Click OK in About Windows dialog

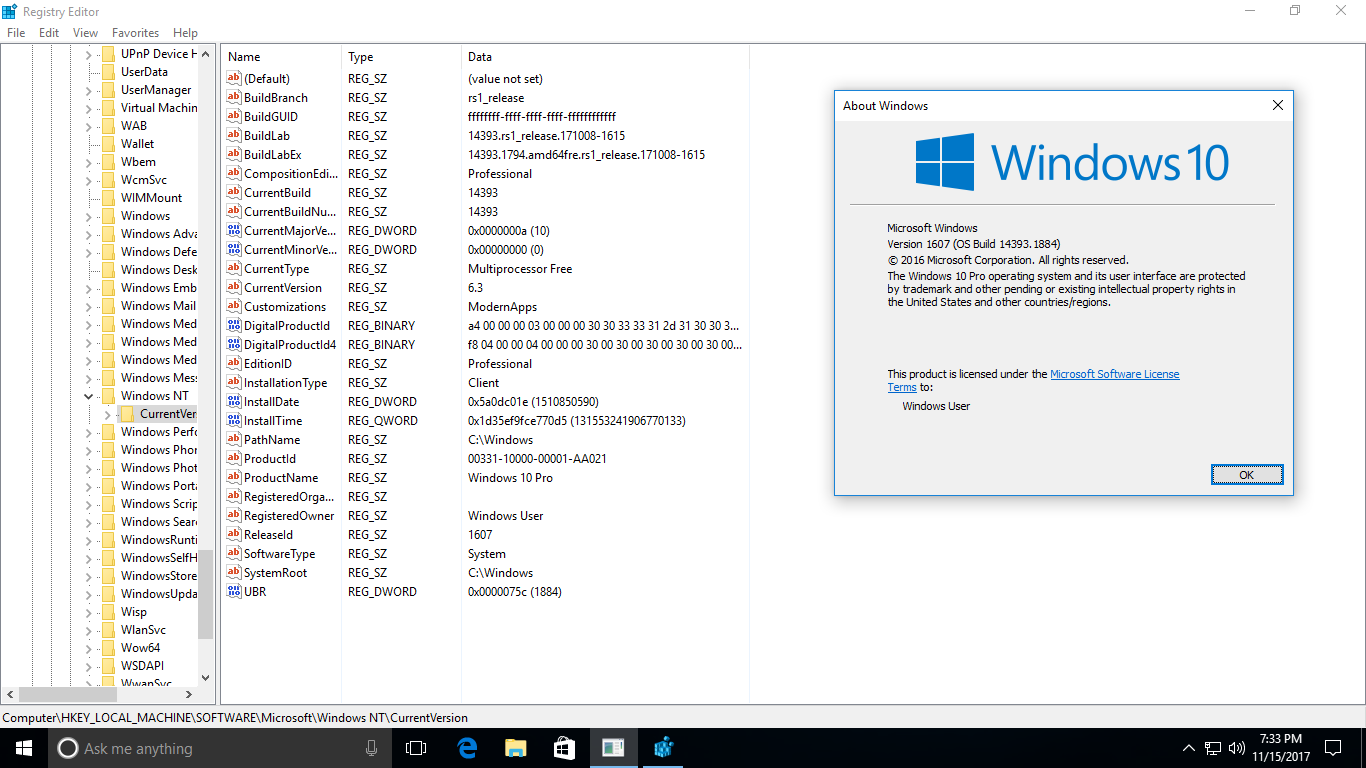(x=1246, y=475)
